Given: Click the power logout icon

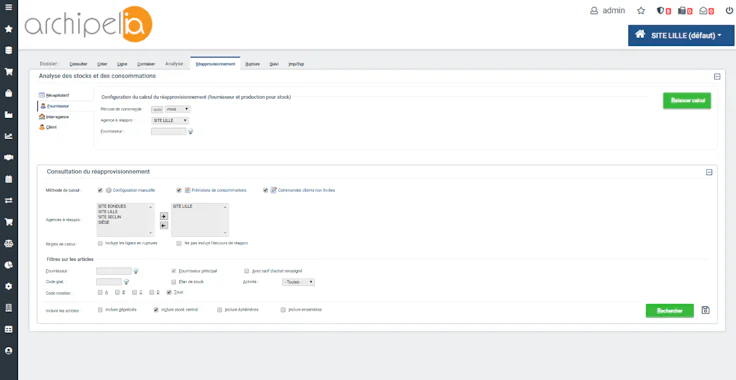Looking at the screenshot, I should [x=728, y=10].
